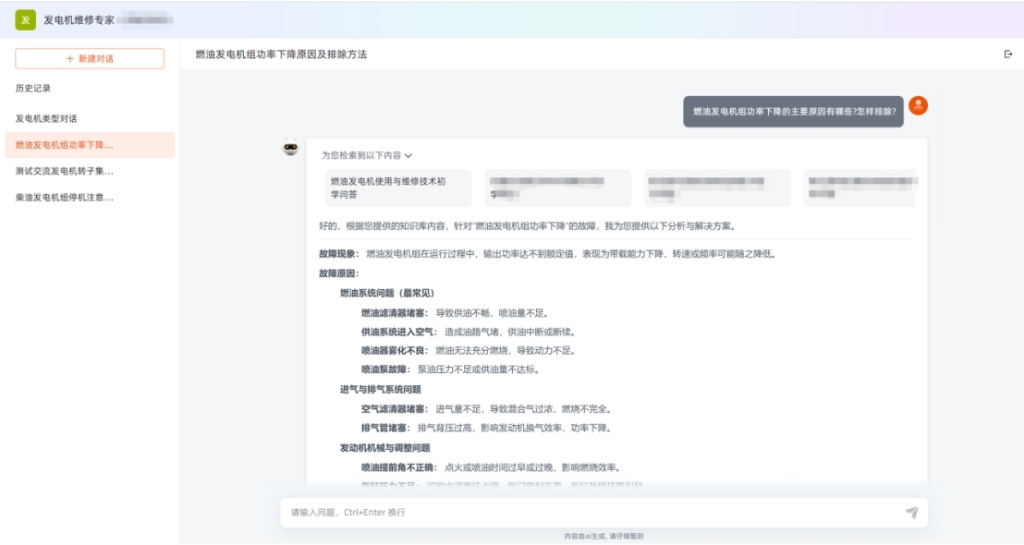This screenshot has height=545, width=1024.
Task: Open 测试交流发电机转子集 history conversation
Action: [89, 171]
